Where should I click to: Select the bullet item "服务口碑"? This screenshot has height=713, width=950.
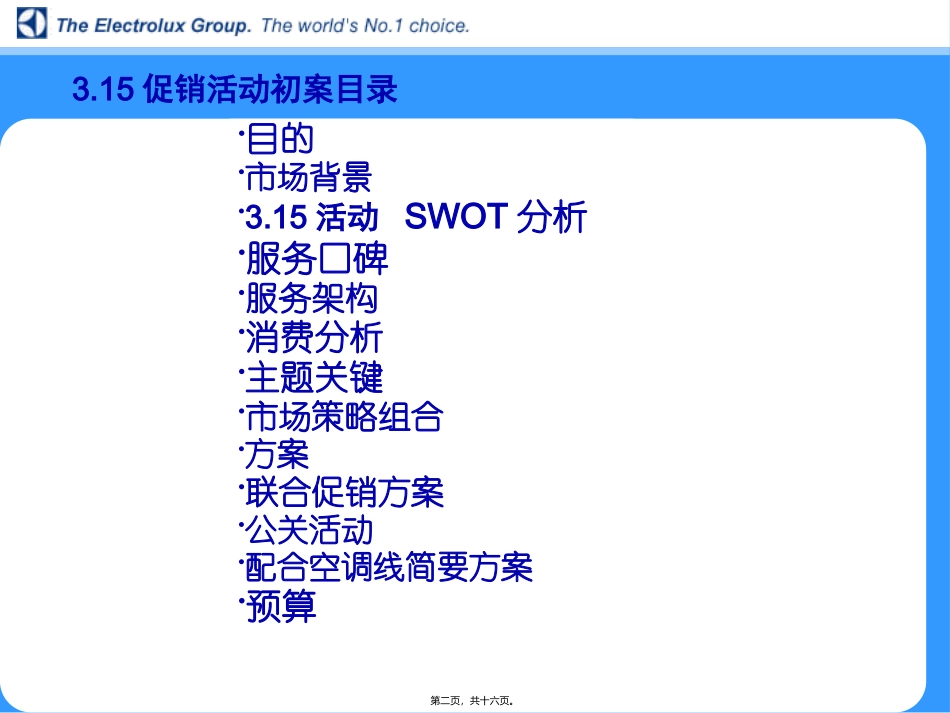[316, 258]
